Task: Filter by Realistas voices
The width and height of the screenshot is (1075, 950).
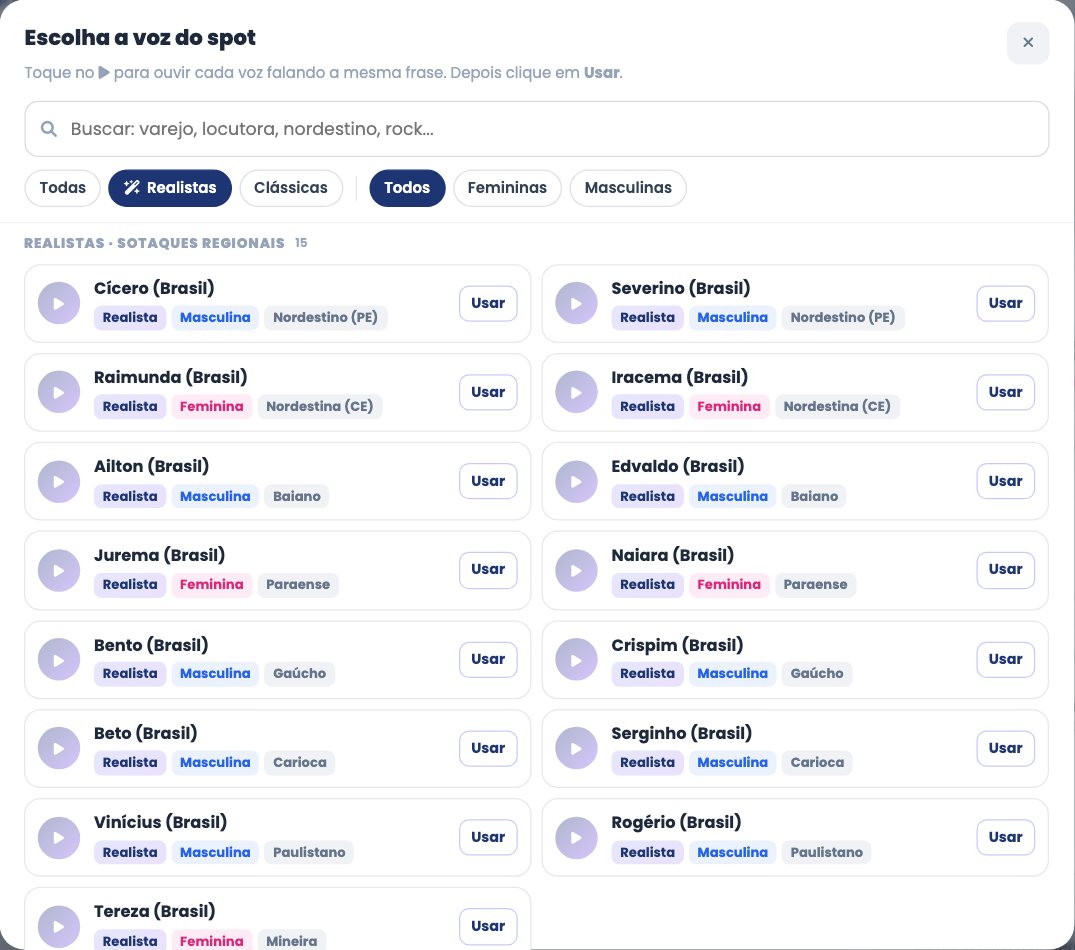Action: 170,188
